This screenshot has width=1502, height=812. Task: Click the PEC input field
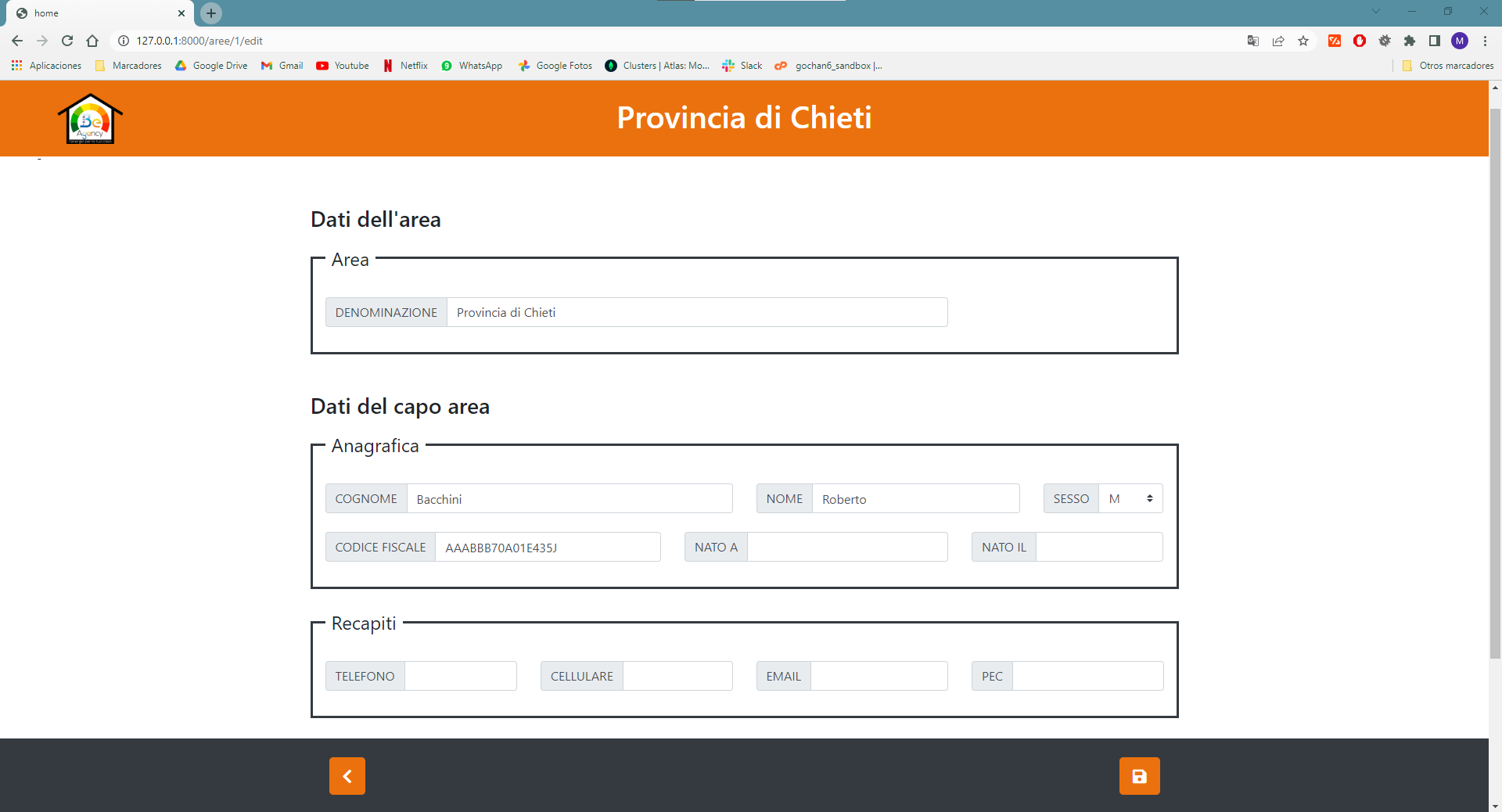pyautogui.click(x=1088, y=676)
